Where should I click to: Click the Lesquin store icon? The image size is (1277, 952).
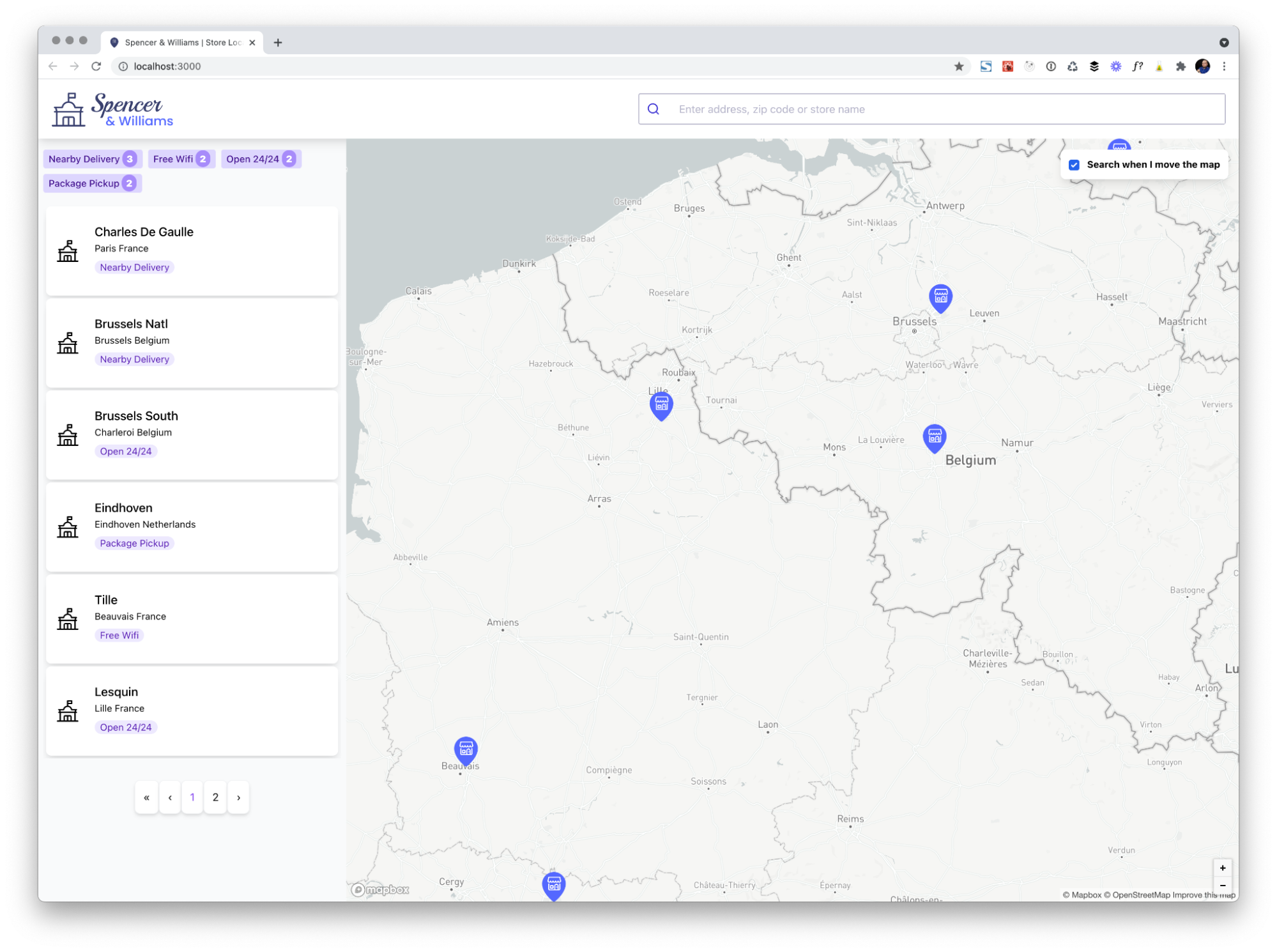tap(68, 710)
